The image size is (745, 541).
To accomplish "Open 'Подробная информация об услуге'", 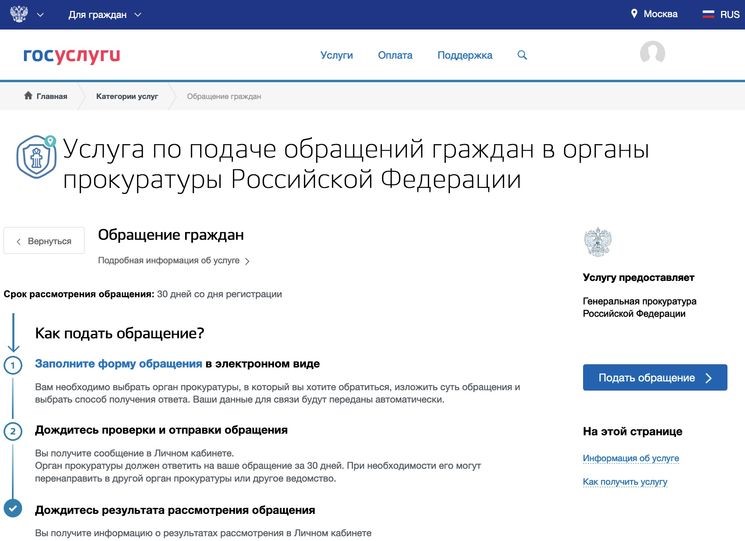I will [169, 260].
